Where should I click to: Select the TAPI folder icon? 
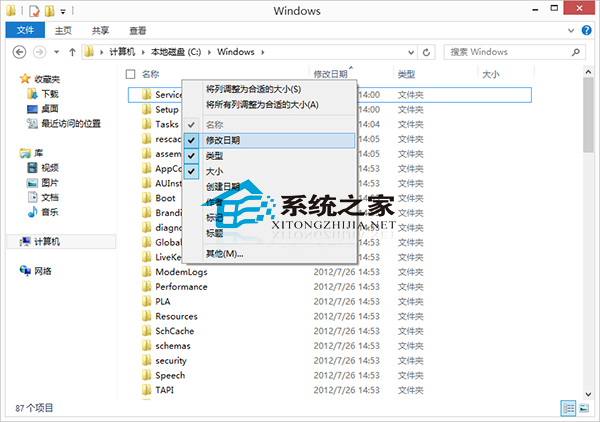point(146,390)
